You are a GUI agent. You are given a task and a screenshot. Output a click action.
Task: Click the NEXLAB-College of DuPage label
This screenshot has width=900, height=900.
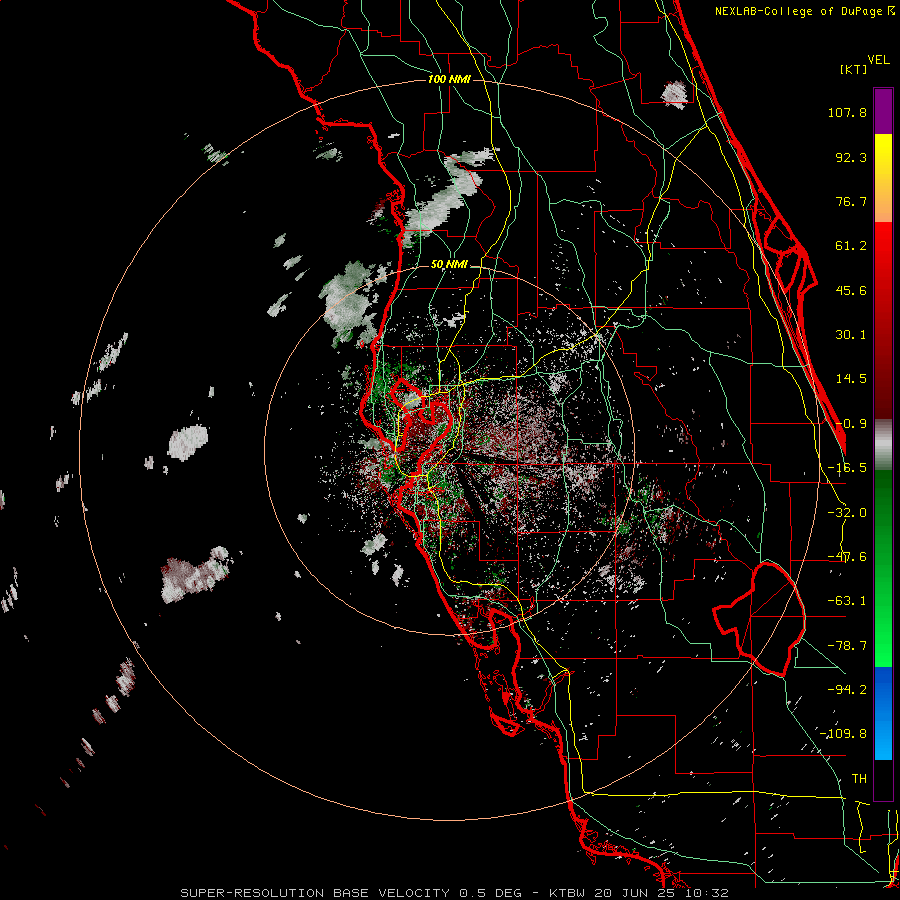[804, 11]
